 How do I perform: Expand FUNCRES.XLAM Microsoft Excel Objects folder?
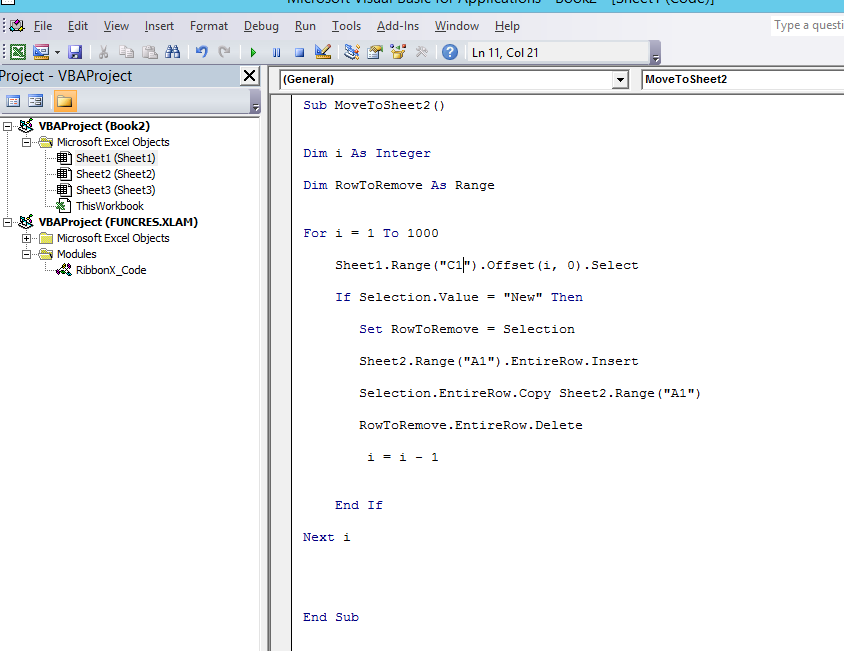(x=26, y=238)
